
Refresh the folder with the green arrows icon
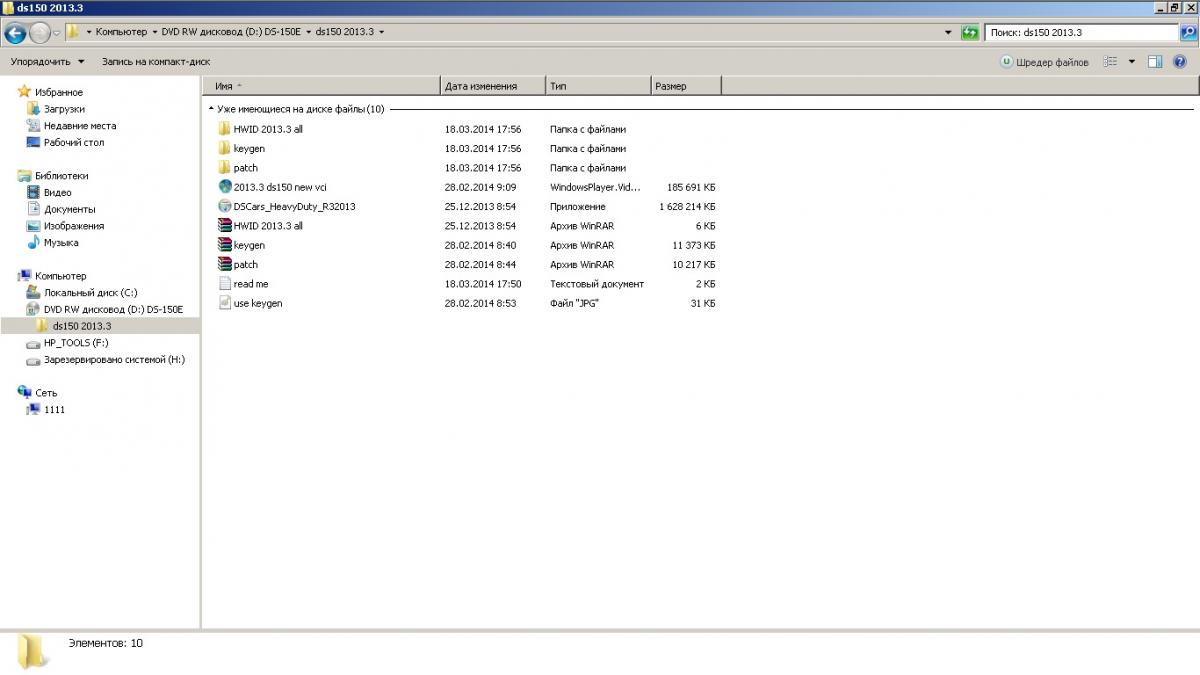969,32
